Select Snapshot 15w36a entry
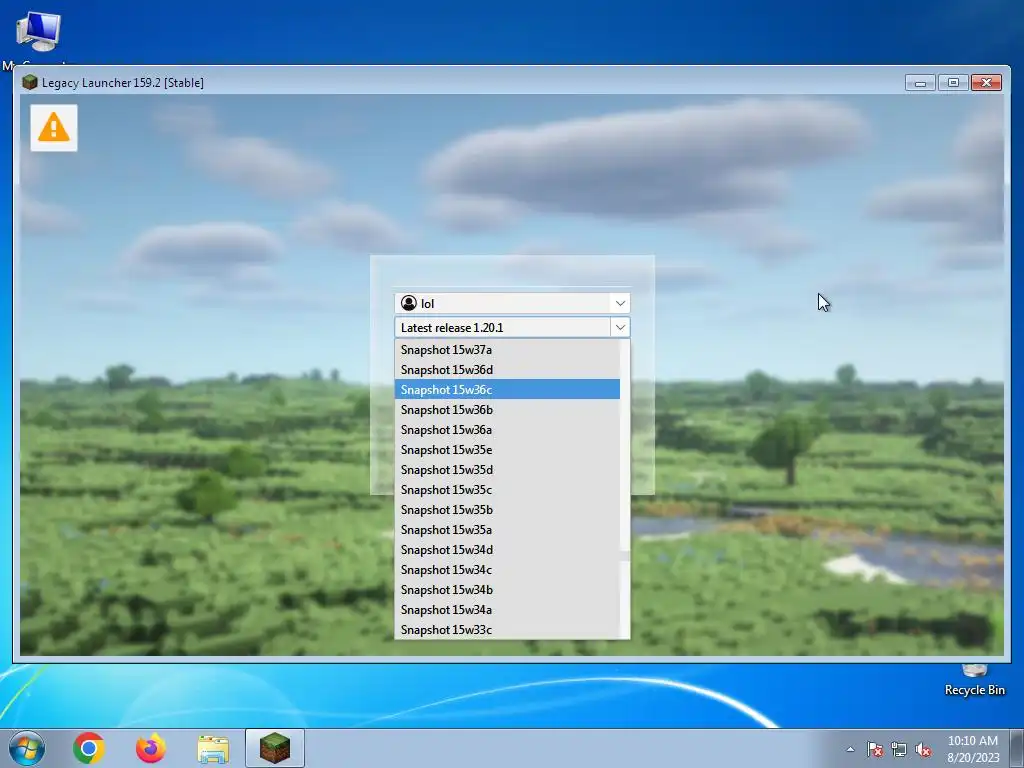This screenshot has width=1024, height=768. click(507, 430)
